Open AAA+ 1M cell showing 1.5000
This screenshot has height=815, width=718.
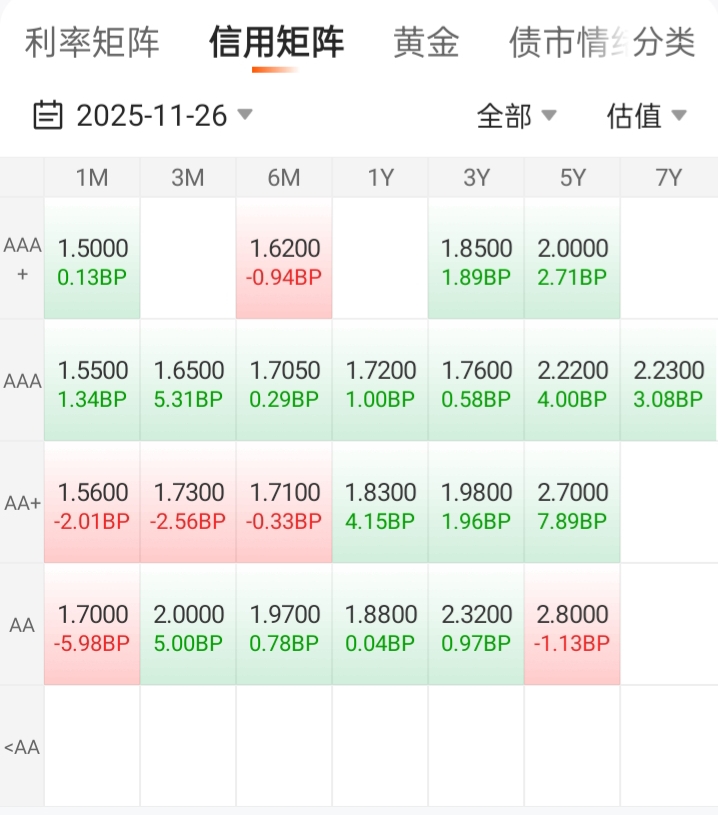[92, 259]
